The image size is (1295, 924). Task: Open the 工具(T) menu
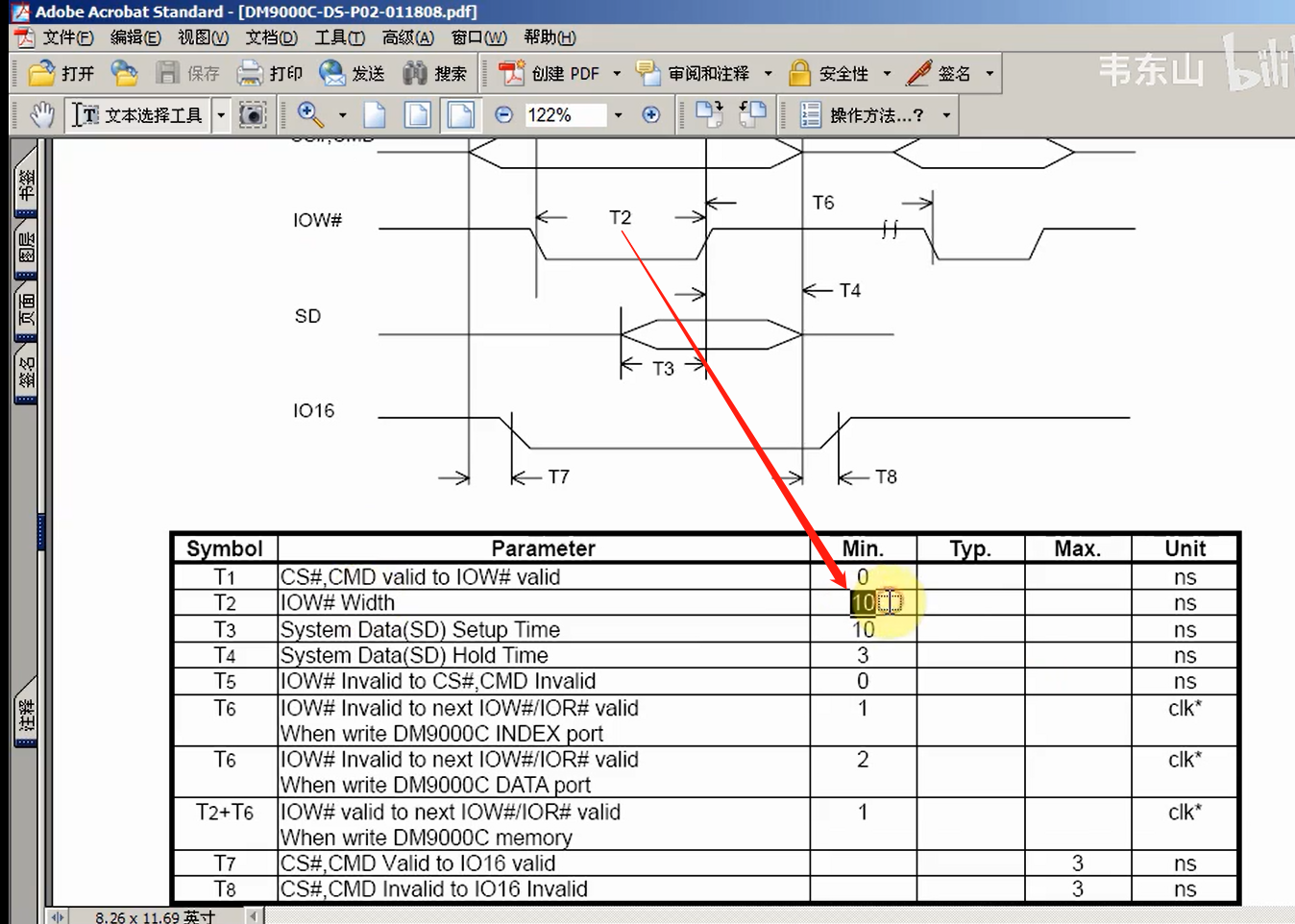(340, 37)
